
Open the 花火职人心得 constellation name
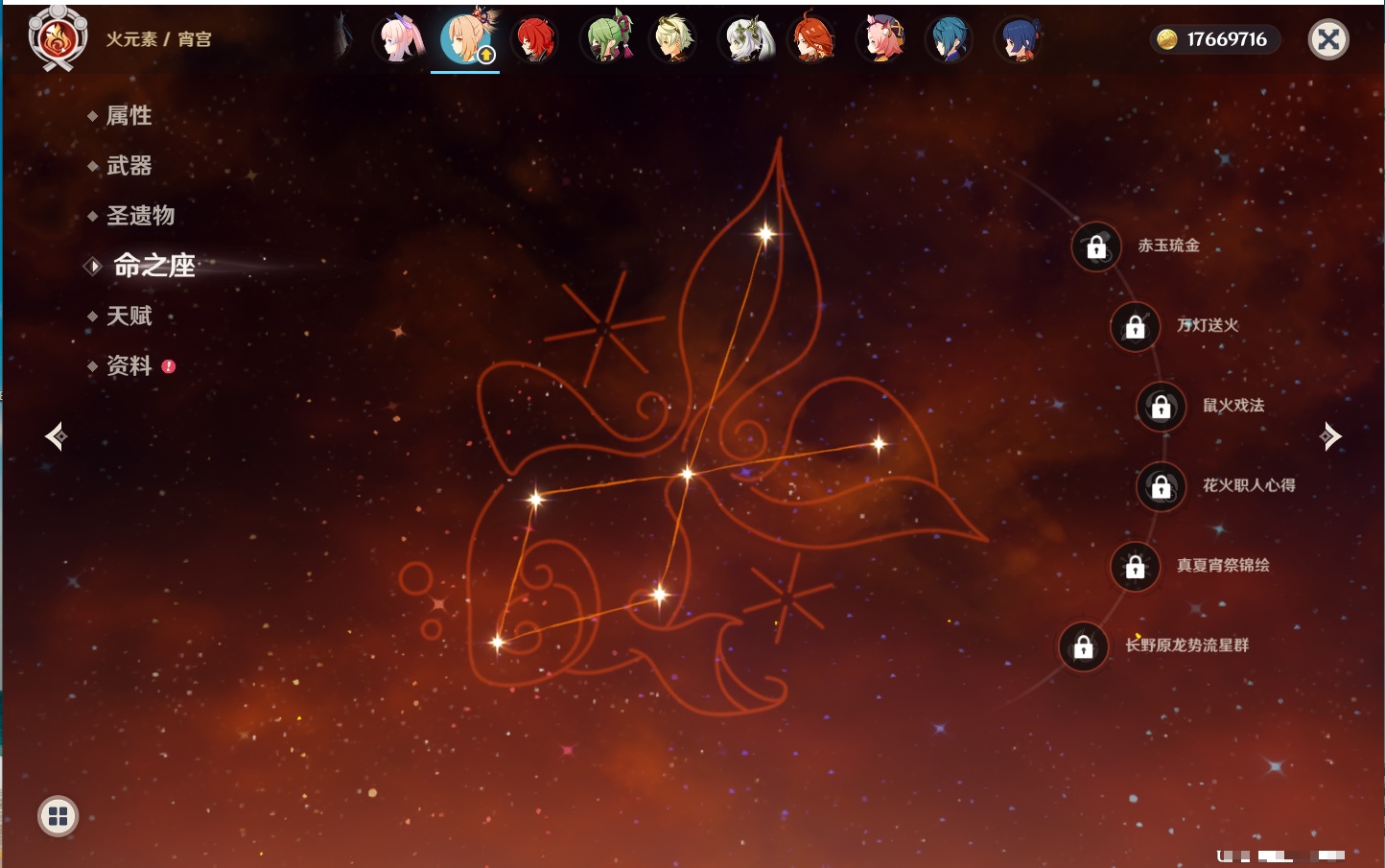[1249, 485]
